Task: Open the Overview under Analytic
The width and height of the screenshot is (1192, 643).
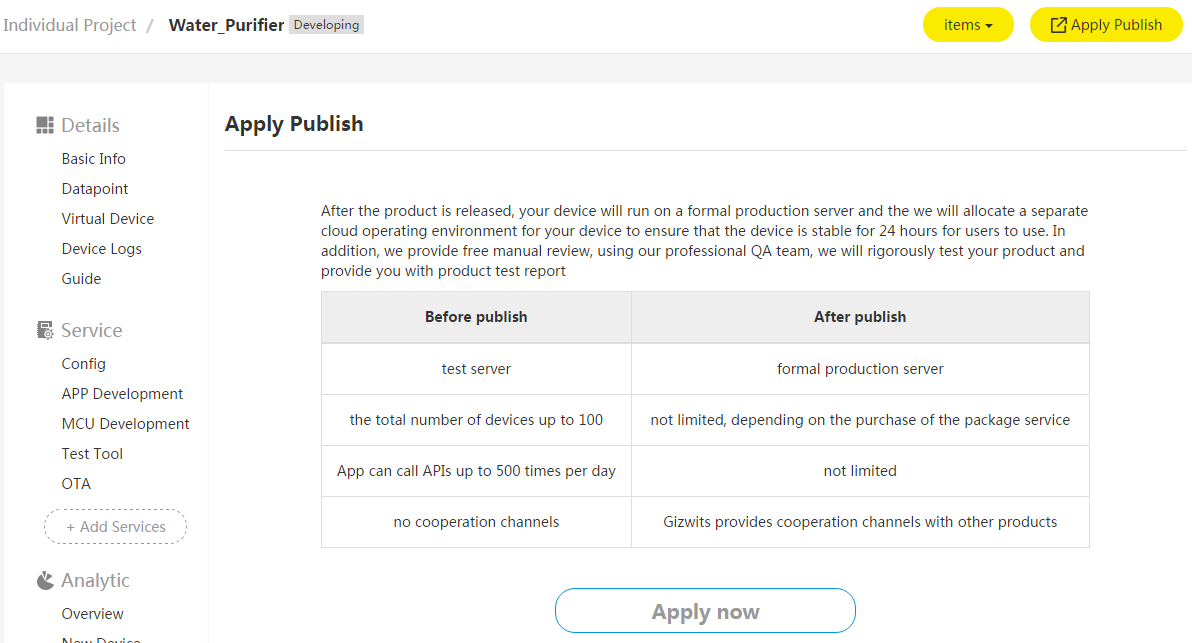Action: pos(92,613)
